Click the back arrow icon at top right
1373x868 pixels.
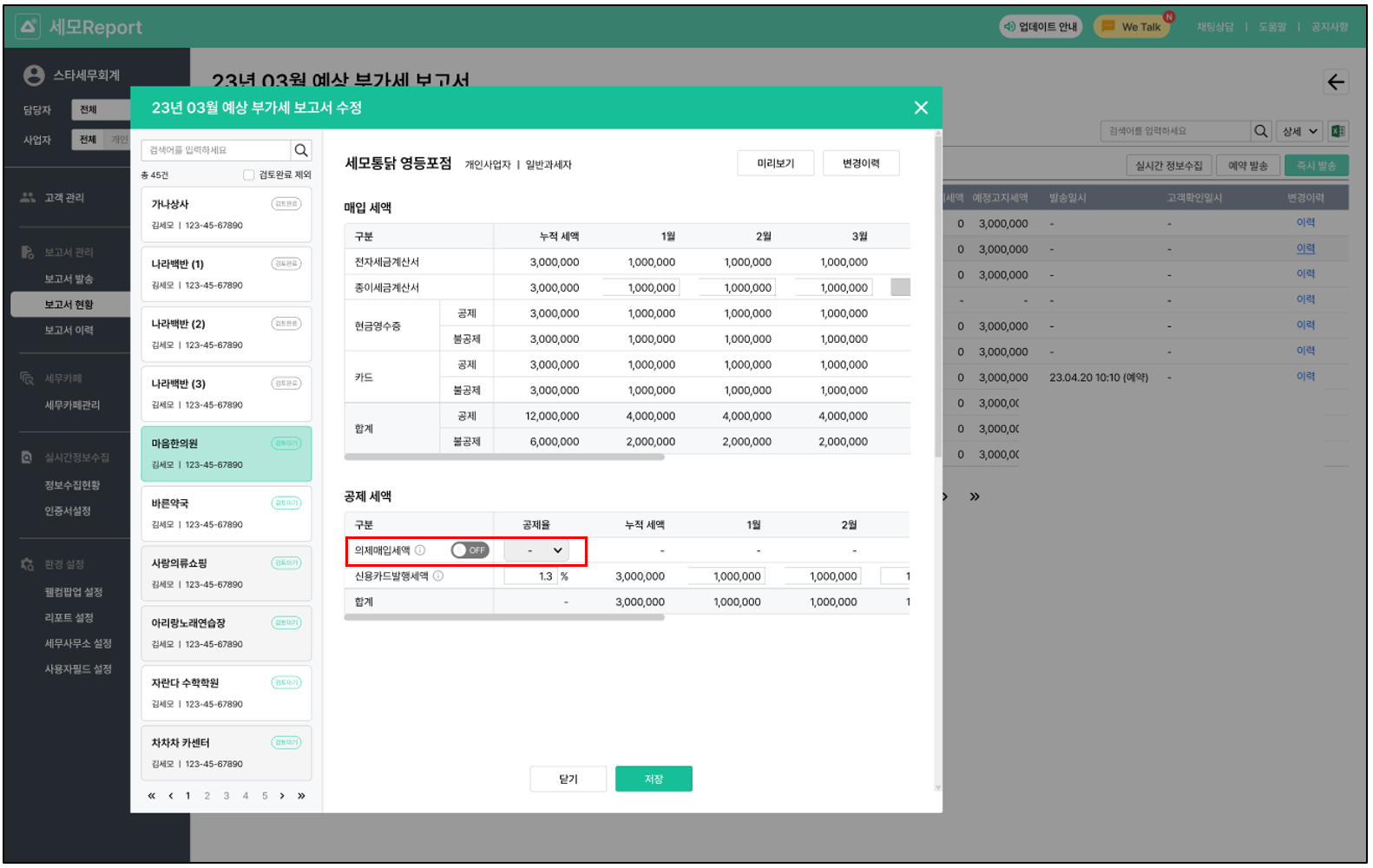click(1336, 82)
